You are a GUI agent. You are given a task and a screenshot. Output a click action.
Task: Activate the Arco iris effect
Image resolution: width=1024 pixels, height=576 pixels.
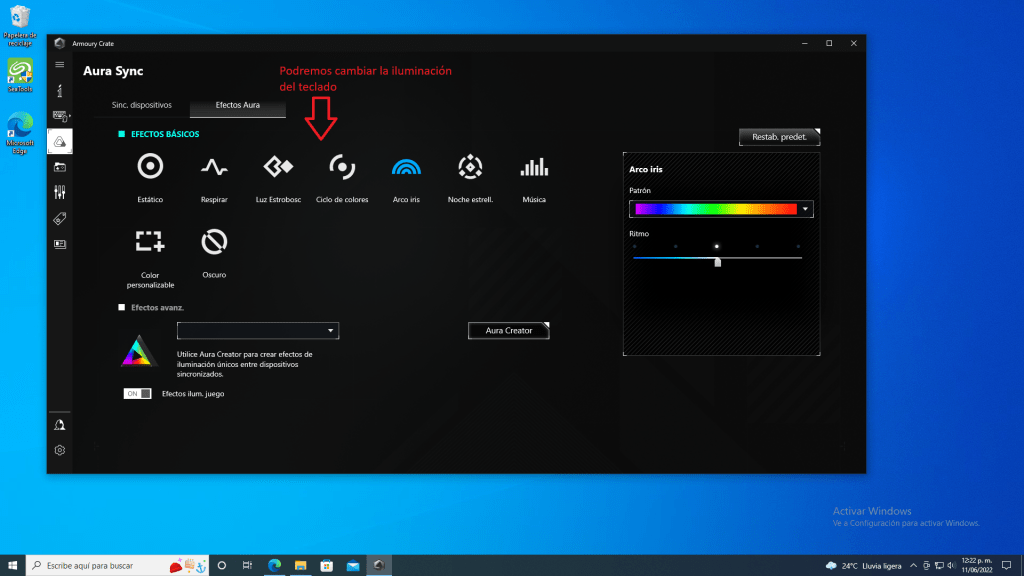point(406,167)
